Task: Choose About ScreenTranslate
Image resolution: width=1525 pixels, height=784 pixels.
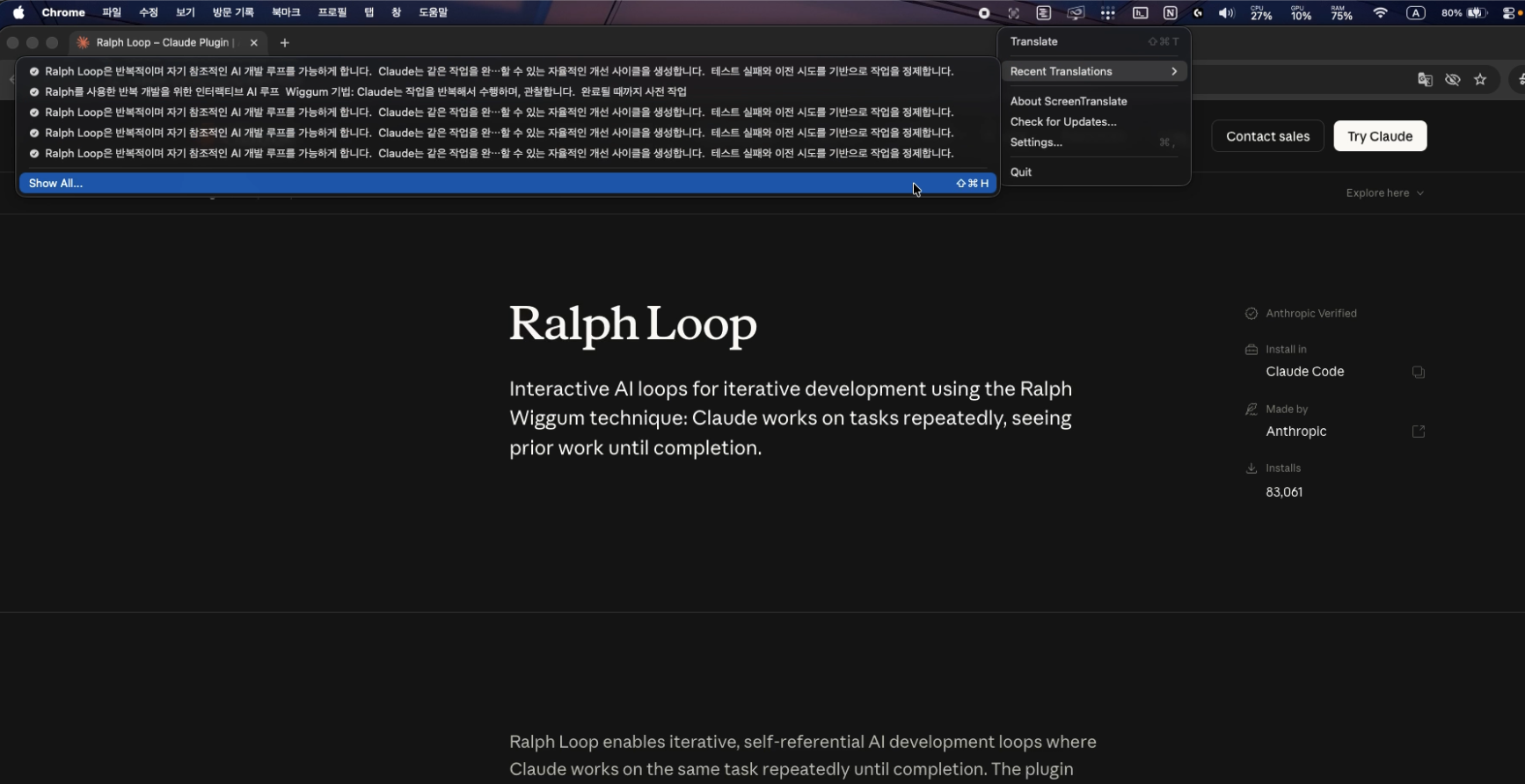Action: point(1095,101)
